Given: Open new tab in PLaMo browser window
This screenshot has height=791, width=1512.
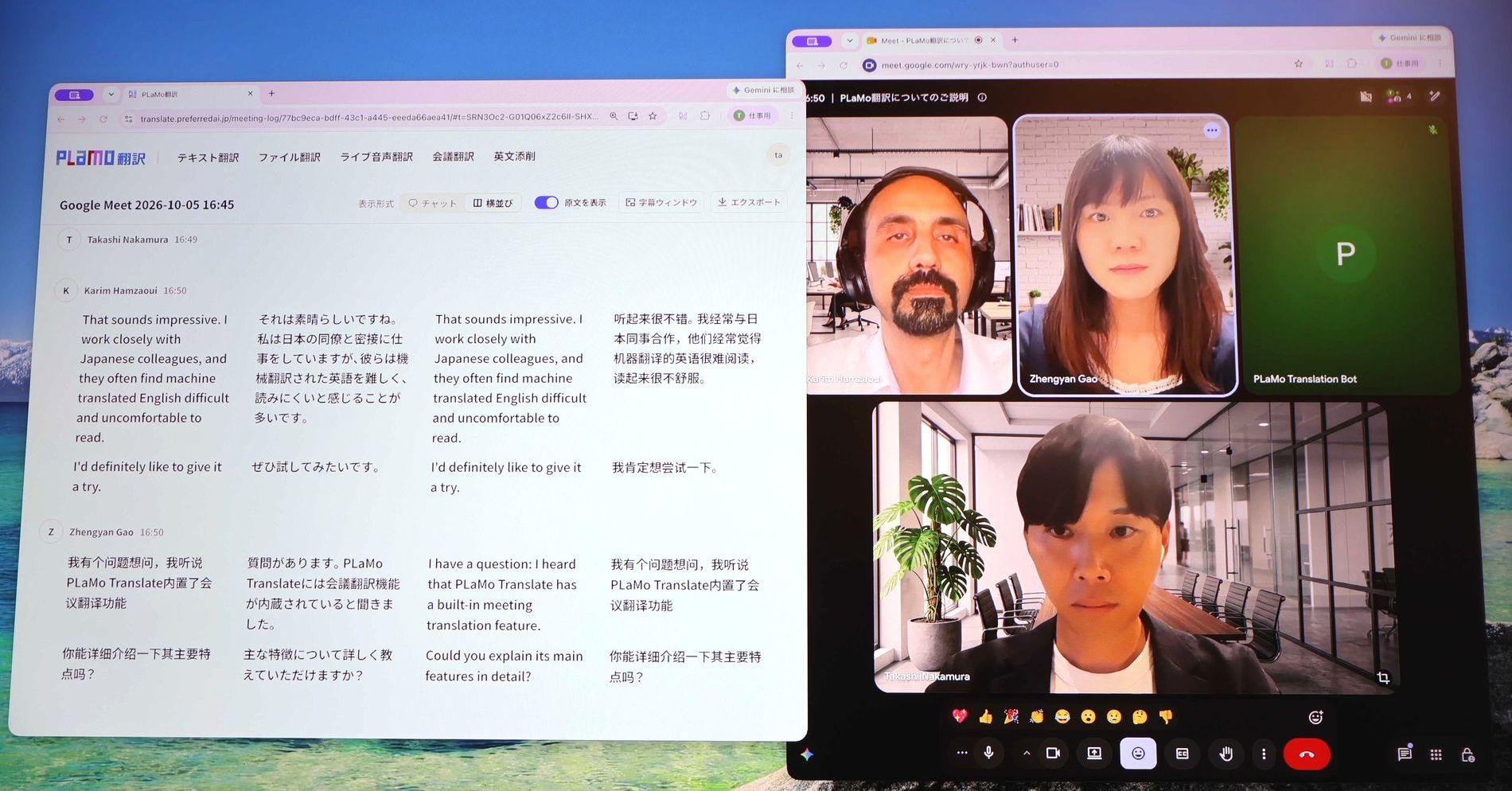Looking at the screenshot, I should (x=271, y=93).
